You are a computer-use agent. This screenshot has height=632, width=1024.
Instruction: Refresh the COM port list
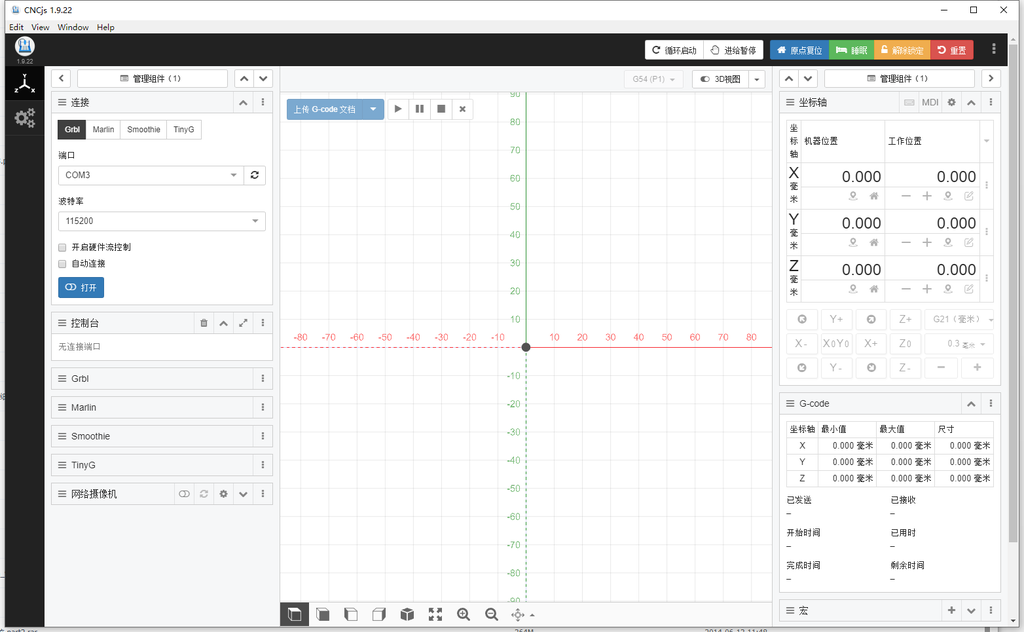tap(255, 175)
